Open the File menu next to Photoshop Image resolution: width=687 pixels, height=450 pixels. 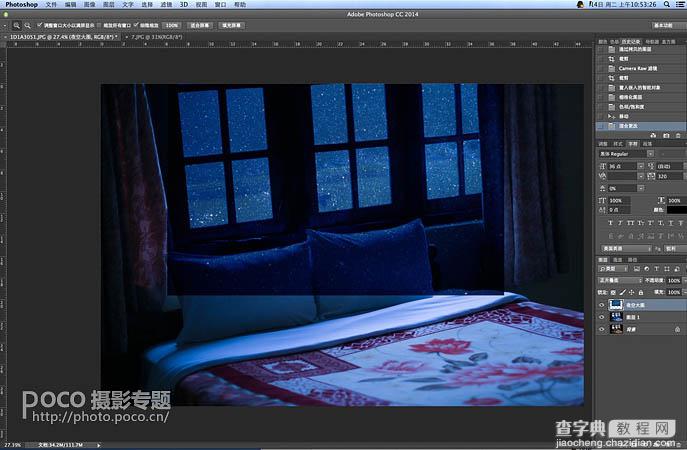[51, 4]
